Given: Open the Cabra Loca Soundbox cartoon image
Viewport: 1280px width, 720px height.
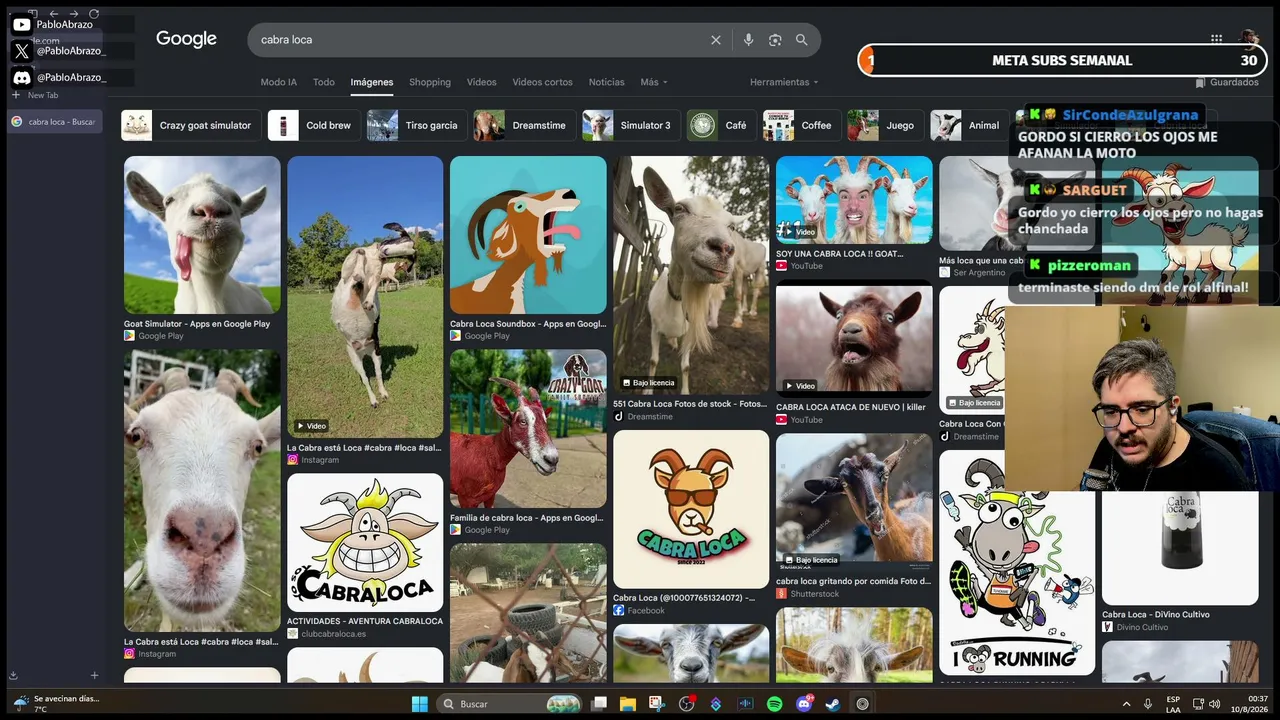Looking at the screenshot, I should (528, 235).
